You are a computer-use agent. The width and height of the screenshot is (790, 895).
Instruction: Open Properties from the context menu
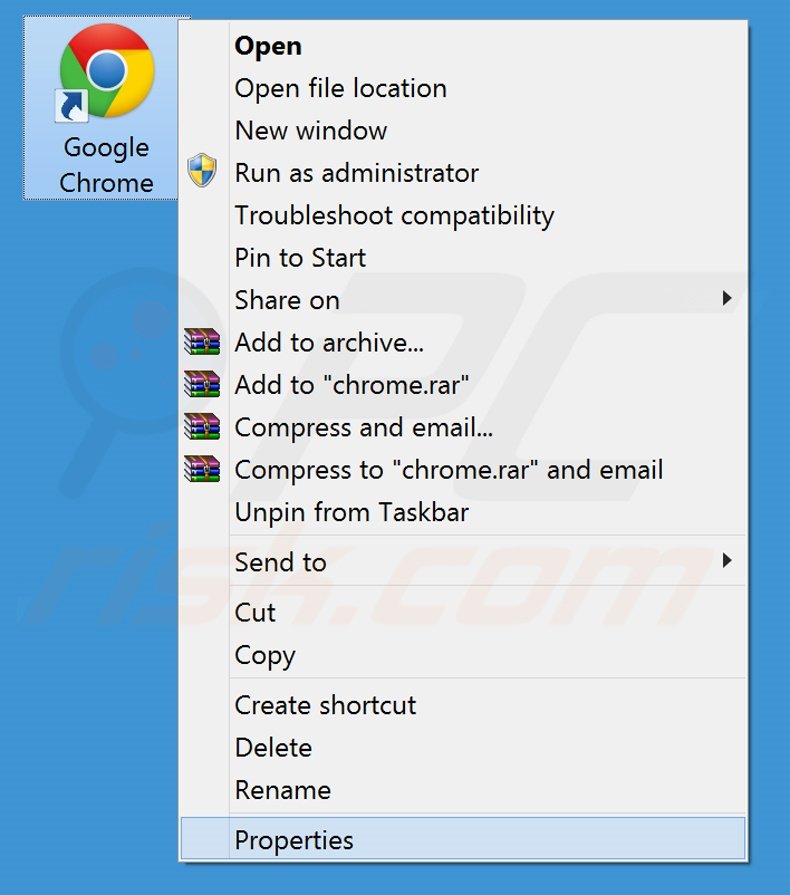pos(463,840)
